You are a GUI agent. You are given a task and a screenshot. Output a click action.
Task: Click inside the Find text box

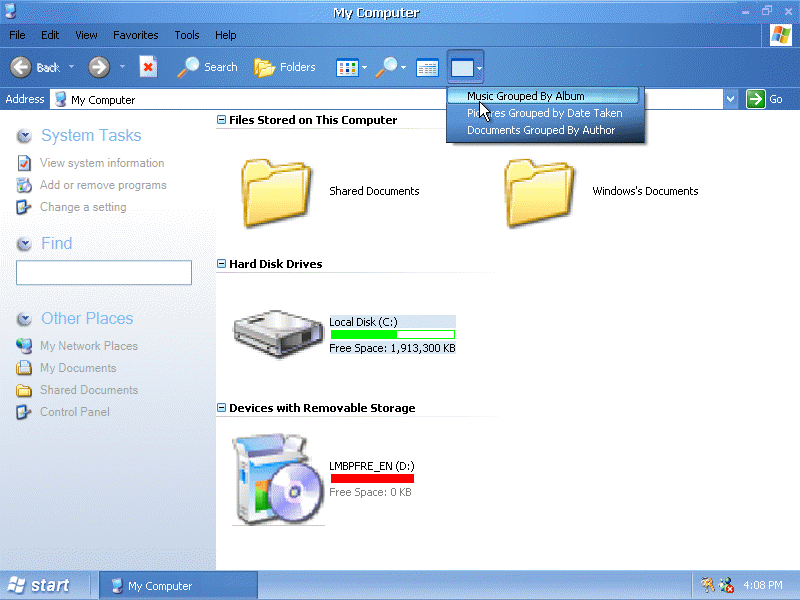tap(104, 272)
